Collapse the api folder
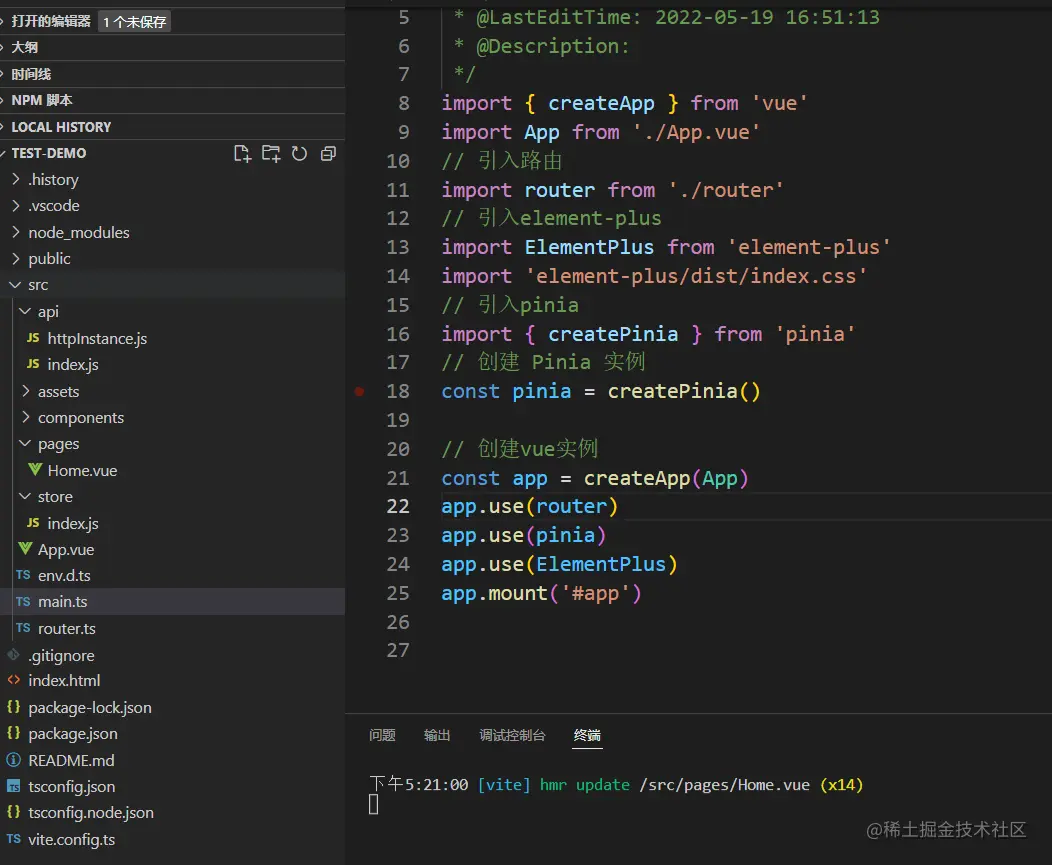This screenshot has height=865, width=1052. (x=172, y=311)
